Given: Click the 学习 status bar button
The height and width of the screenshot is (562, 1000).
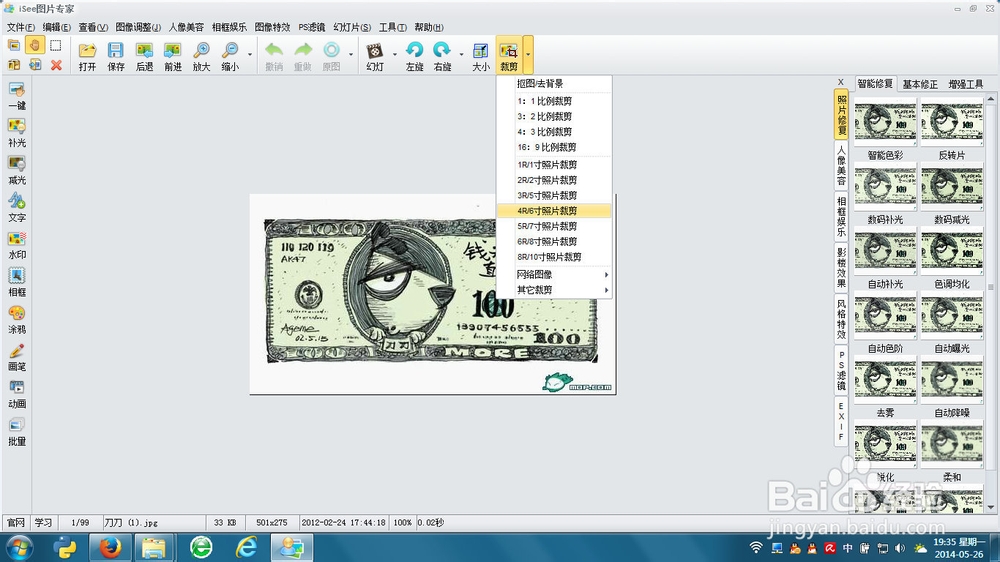Looking at the screenshot, I should [x=43, y=522].
